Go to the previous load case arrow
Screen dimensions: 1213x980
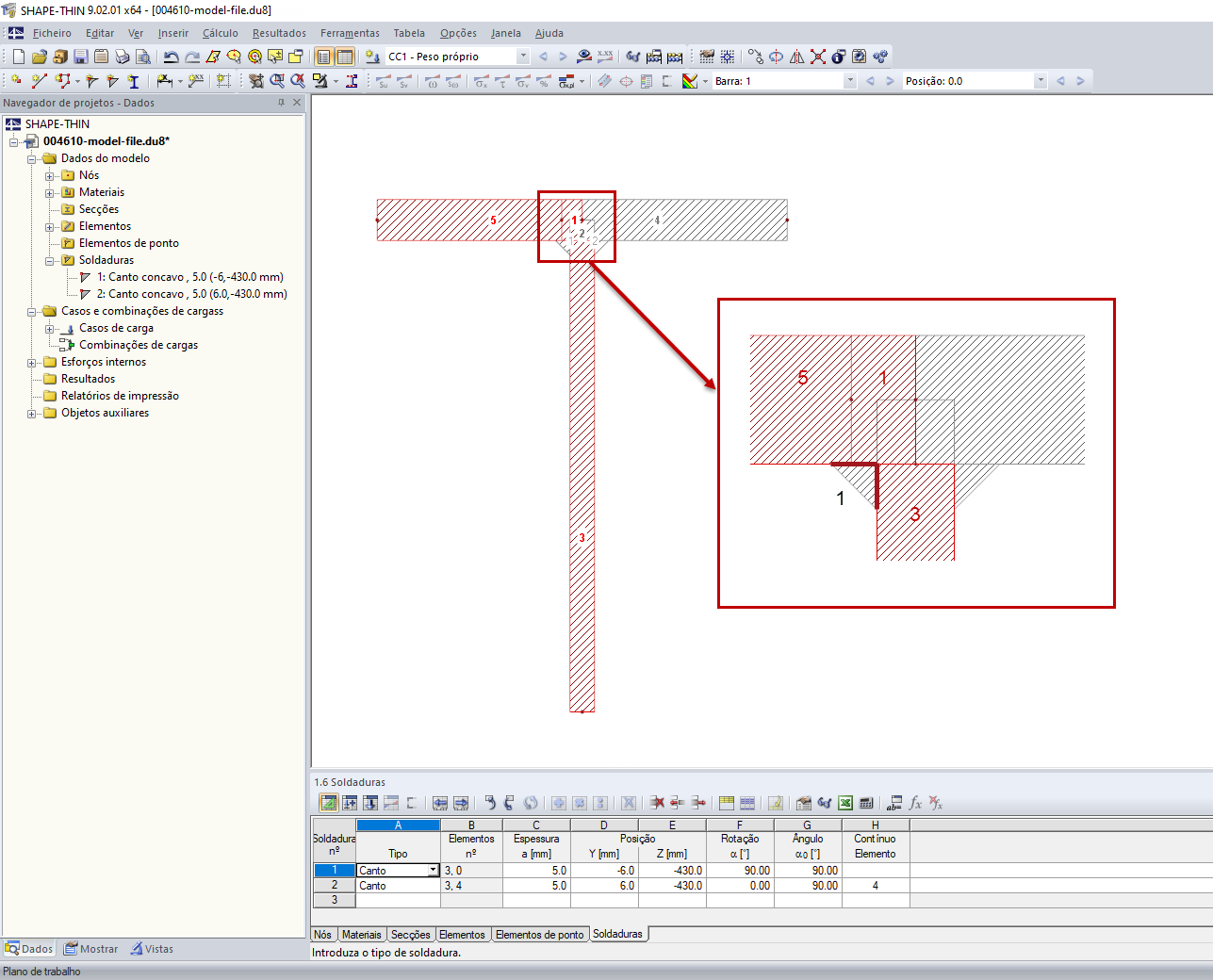[543, 57]
